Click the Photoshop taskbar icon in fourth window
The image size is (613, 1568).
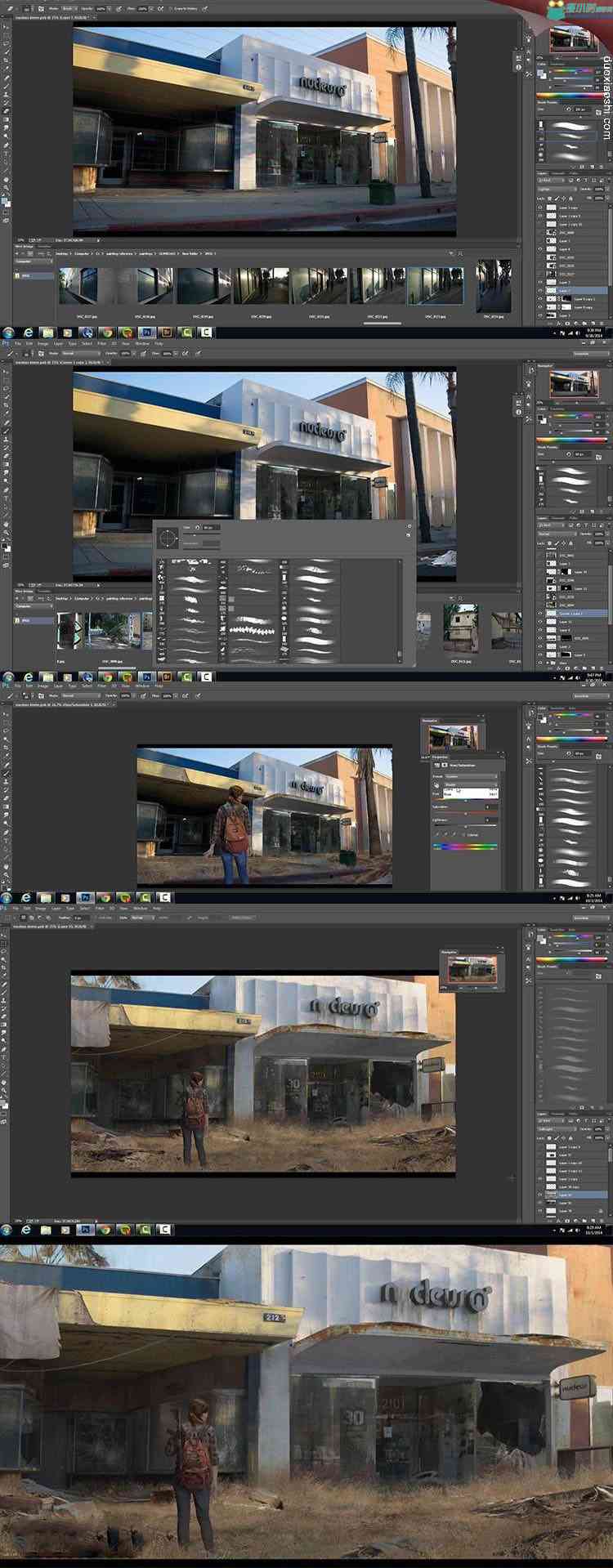[85, 1229]
